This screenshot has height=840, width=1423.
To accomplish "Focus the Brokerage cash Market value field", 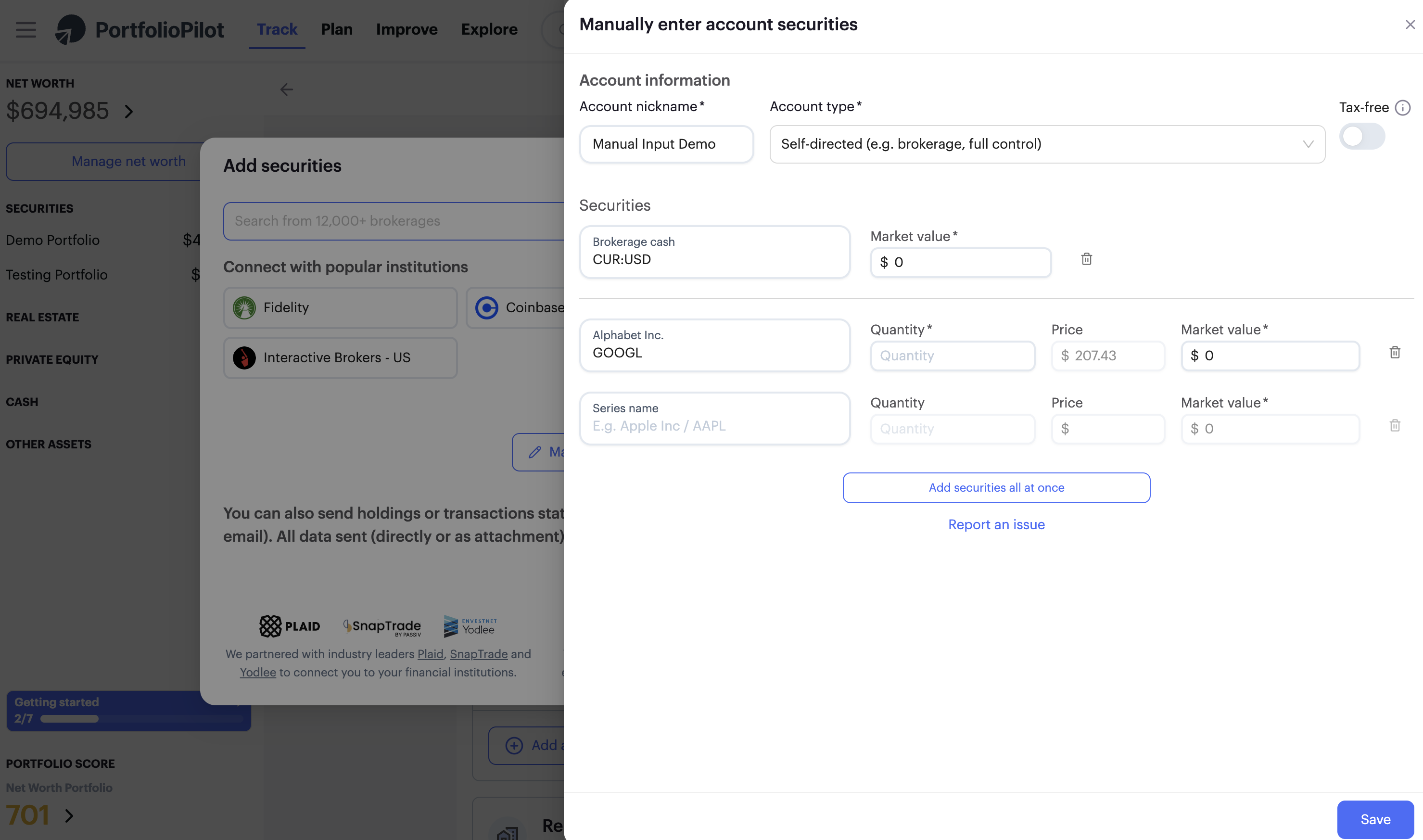I will pyautogui.click(x=960, y=262).
